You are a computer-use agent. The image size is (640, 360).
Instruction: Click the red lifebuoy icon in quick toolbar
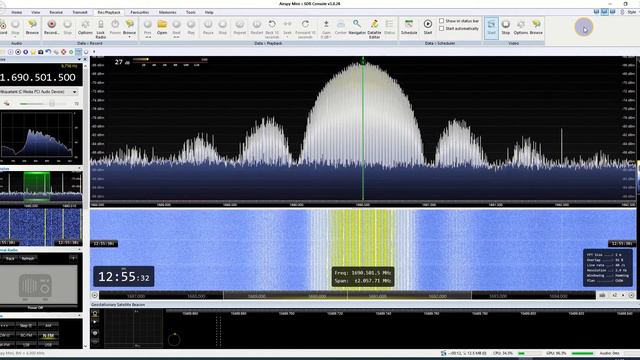63,52
